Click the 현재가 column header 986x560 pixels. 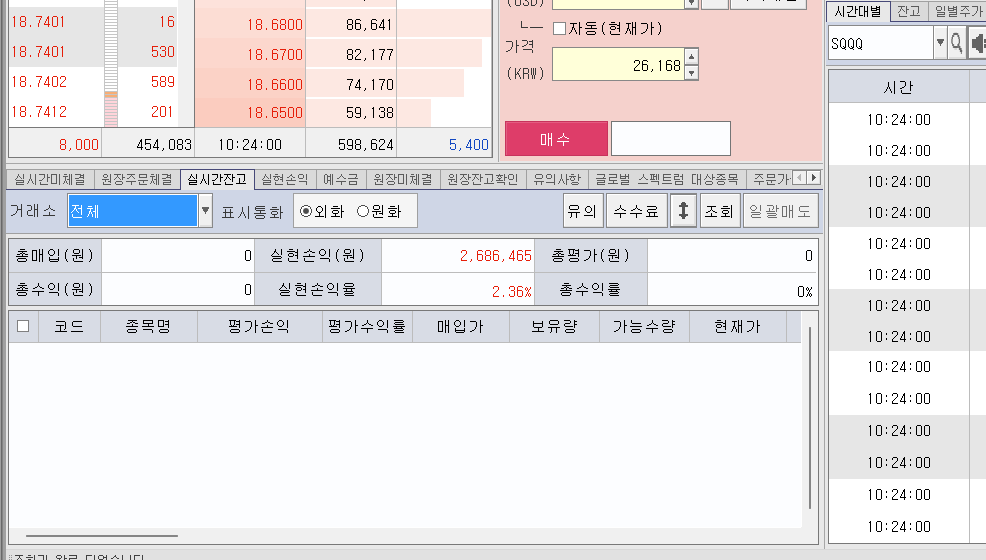click(x=738, y=326)
